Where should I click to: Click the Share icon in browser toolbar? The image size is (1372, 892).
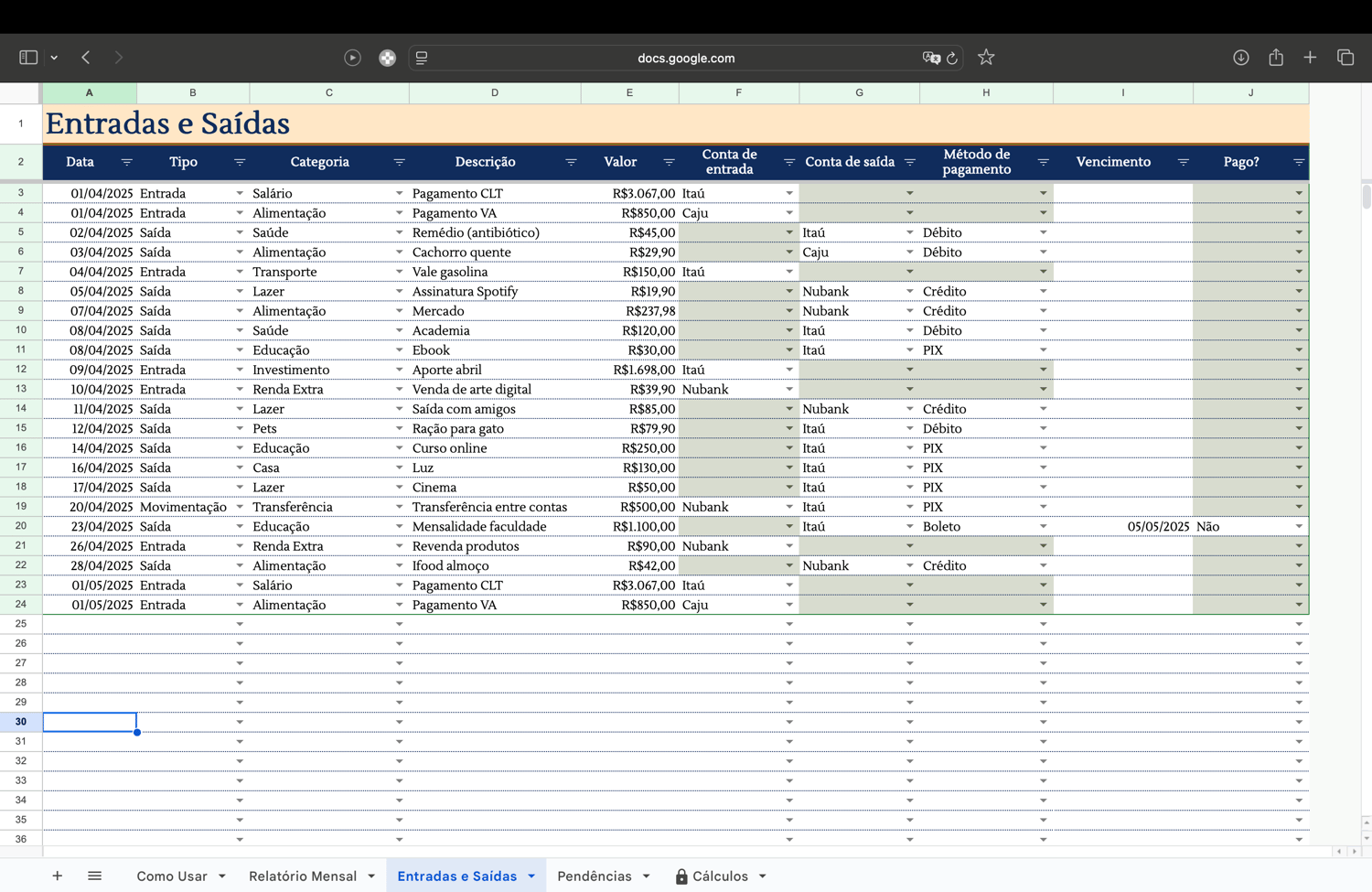tap(1276, 57)
